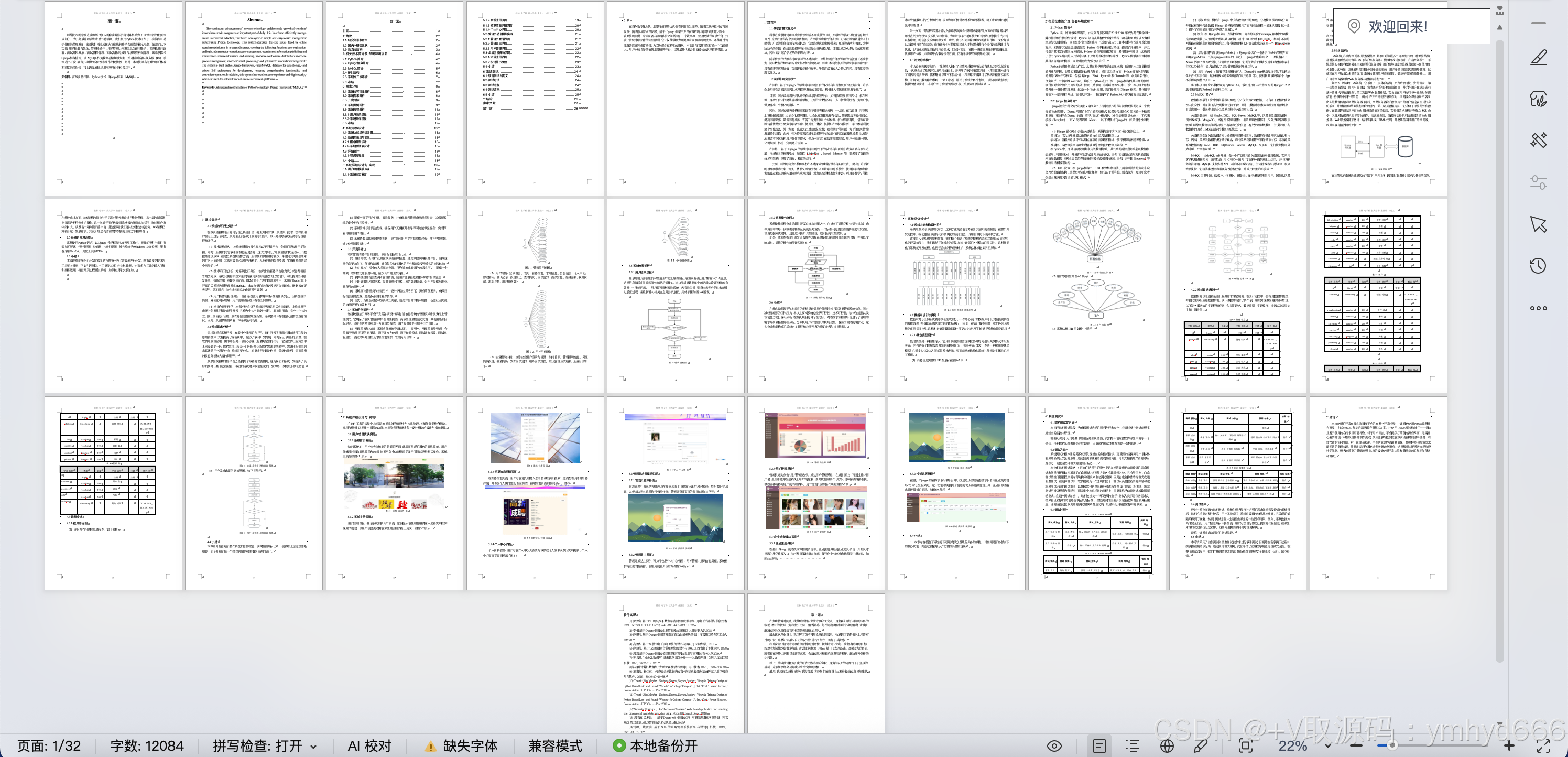
Task: Click the magic wand beautify icon
Action: pos(1538,140)
